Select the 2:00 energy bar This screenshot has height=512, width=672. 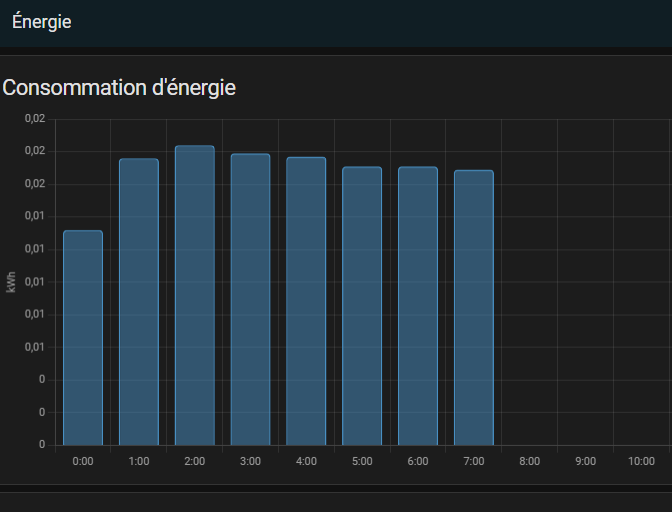195,295
